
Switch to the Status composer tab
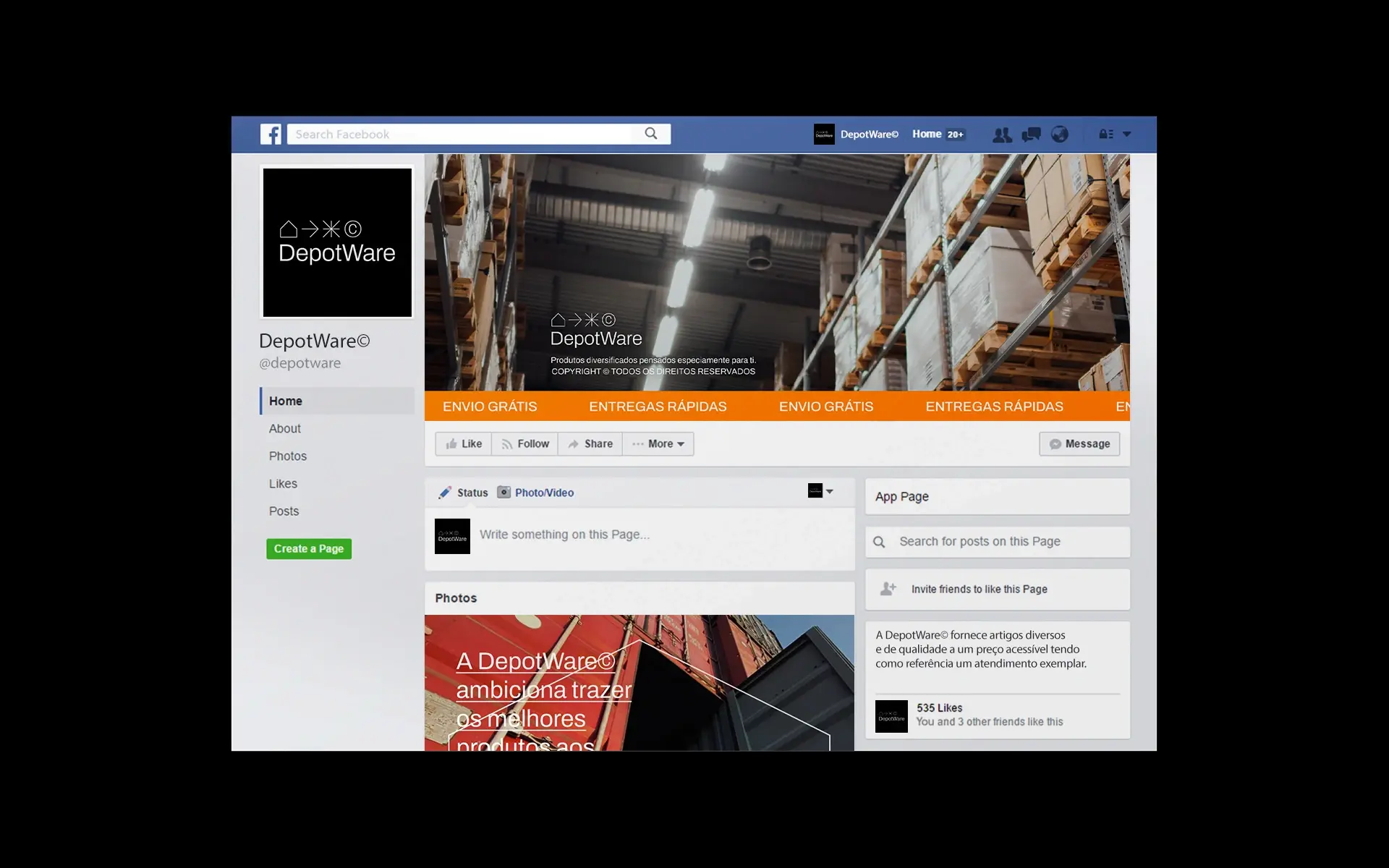click(463, 493)
